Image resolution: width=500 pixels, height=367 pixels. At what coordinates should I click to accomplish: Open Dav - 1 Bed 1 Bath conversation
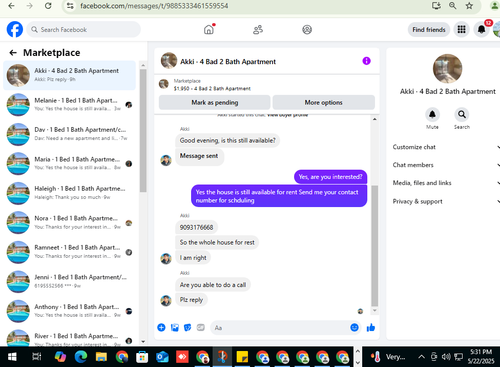(70, 134)
